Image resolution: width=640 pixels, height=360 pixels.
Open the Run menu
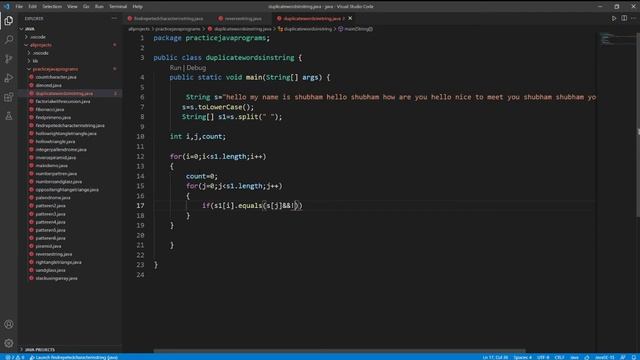tap(99, 7)
